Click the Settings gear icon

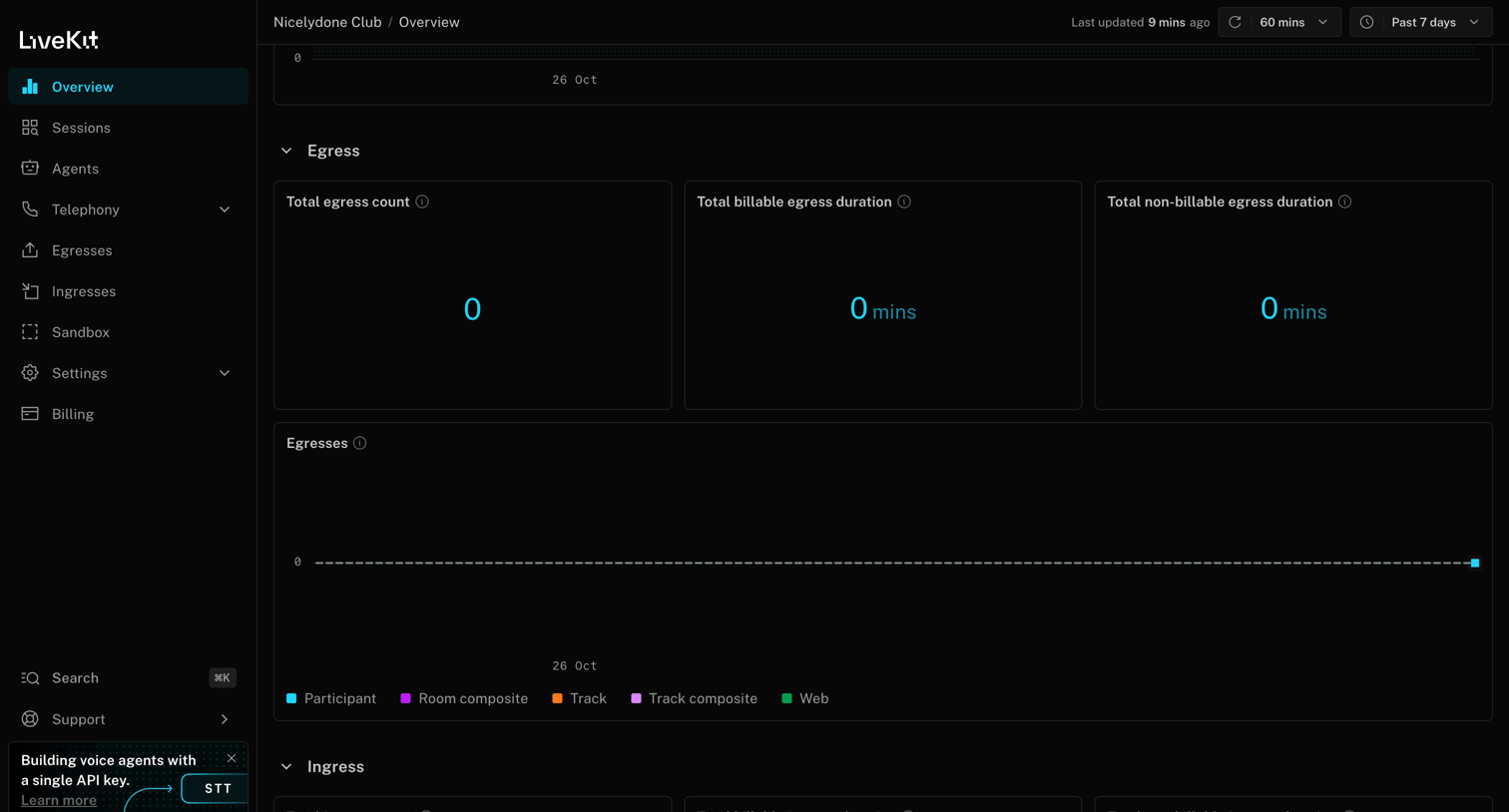(x=30, y=373)
